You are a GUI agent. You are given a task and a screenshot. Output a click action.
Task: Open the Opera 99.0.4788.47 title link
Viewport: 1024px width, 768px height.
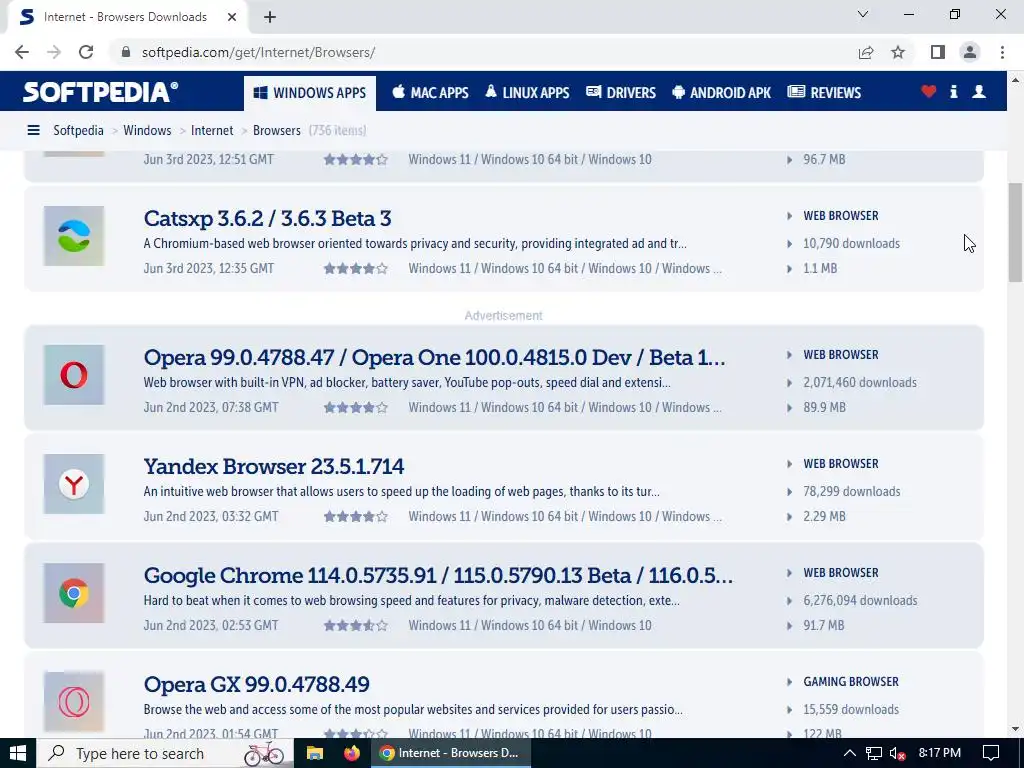pyautogui.click(x=434, y=358)
